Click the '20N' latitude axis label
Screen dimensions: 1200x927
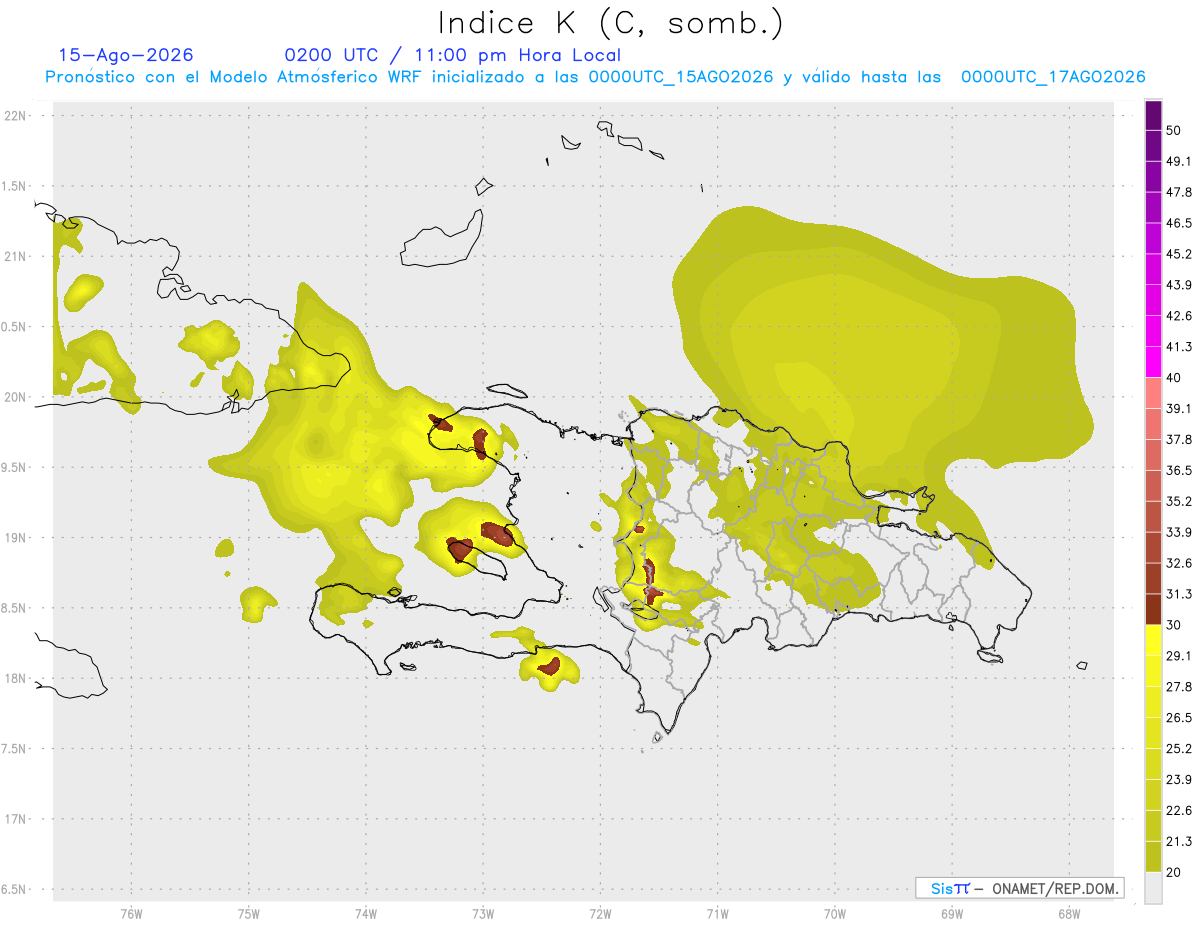15,397
